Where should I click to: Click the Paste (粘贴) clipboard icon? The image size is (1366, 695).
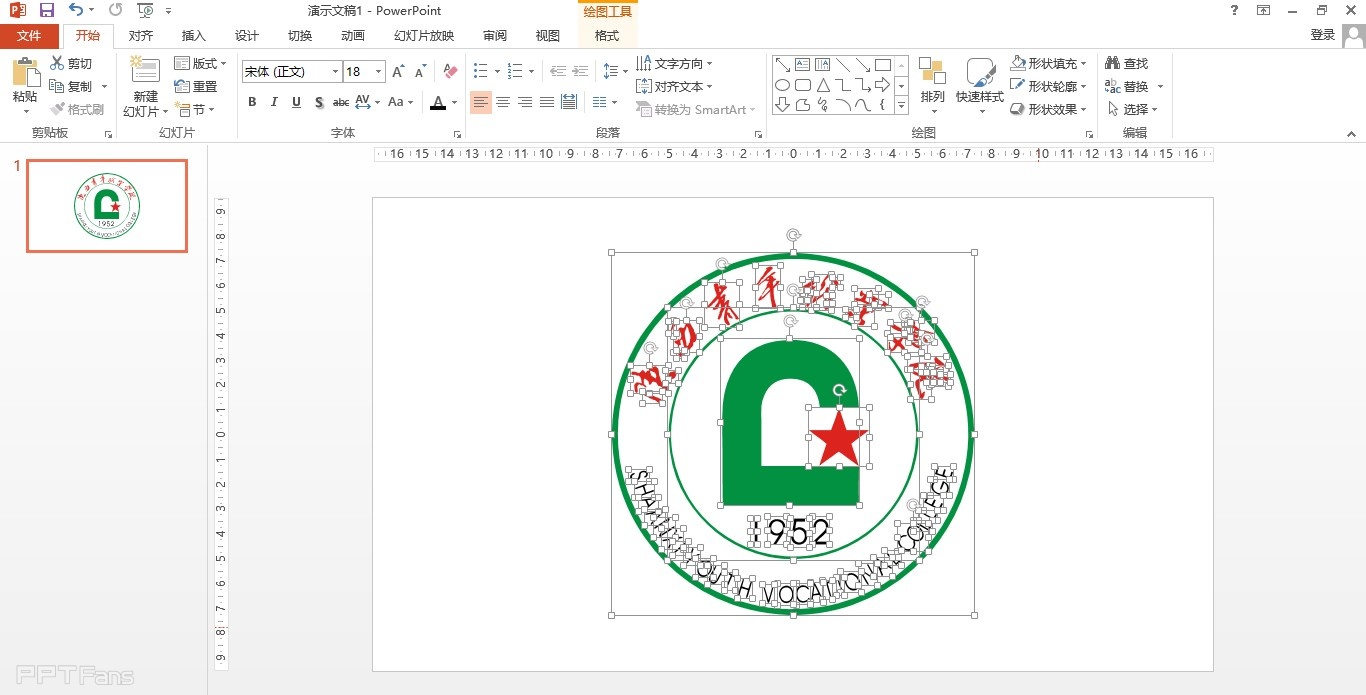click(x=25, y=74)
